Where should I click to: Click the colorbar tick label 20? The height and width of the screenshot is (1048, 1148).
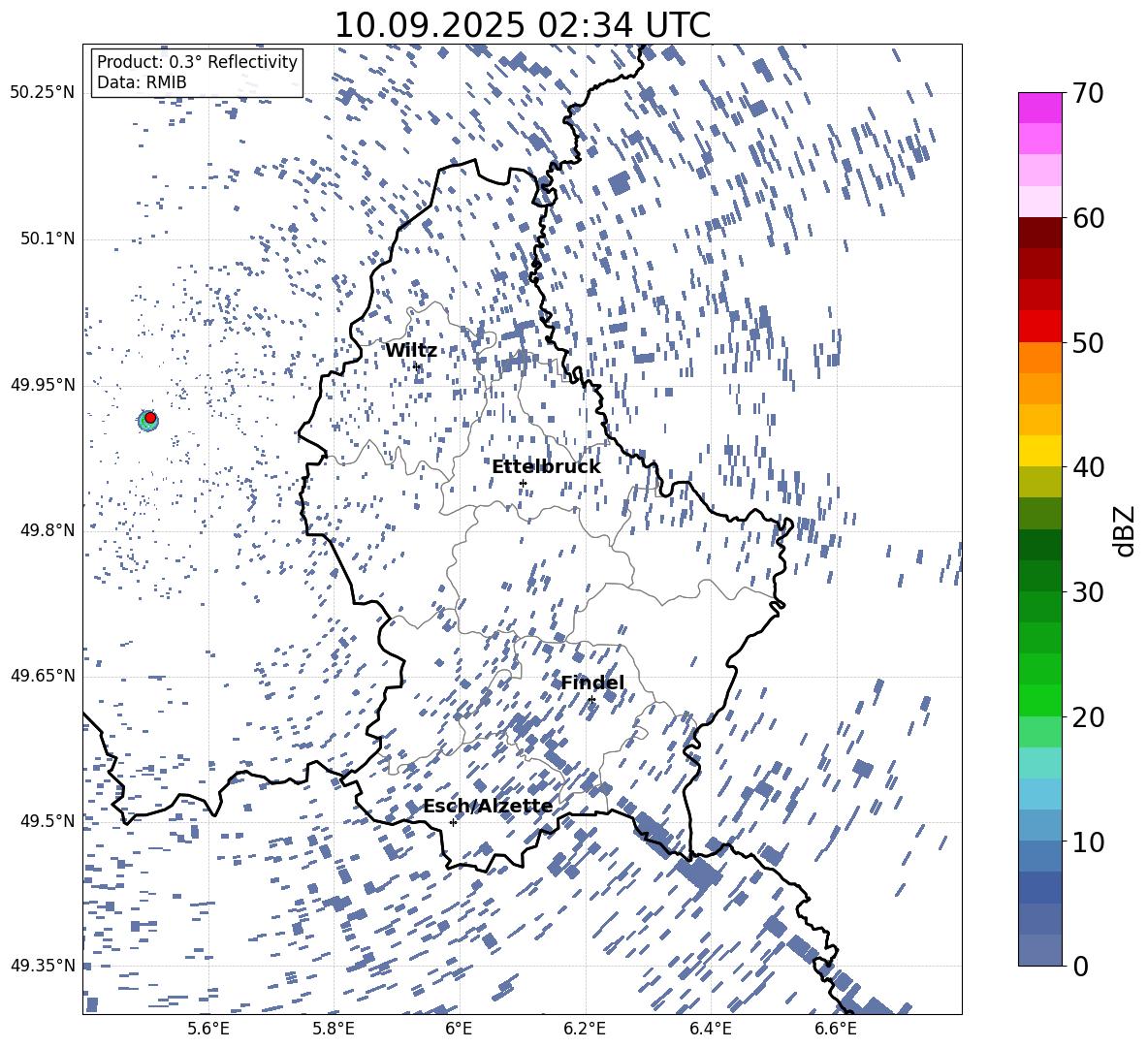coord(1088,716)
